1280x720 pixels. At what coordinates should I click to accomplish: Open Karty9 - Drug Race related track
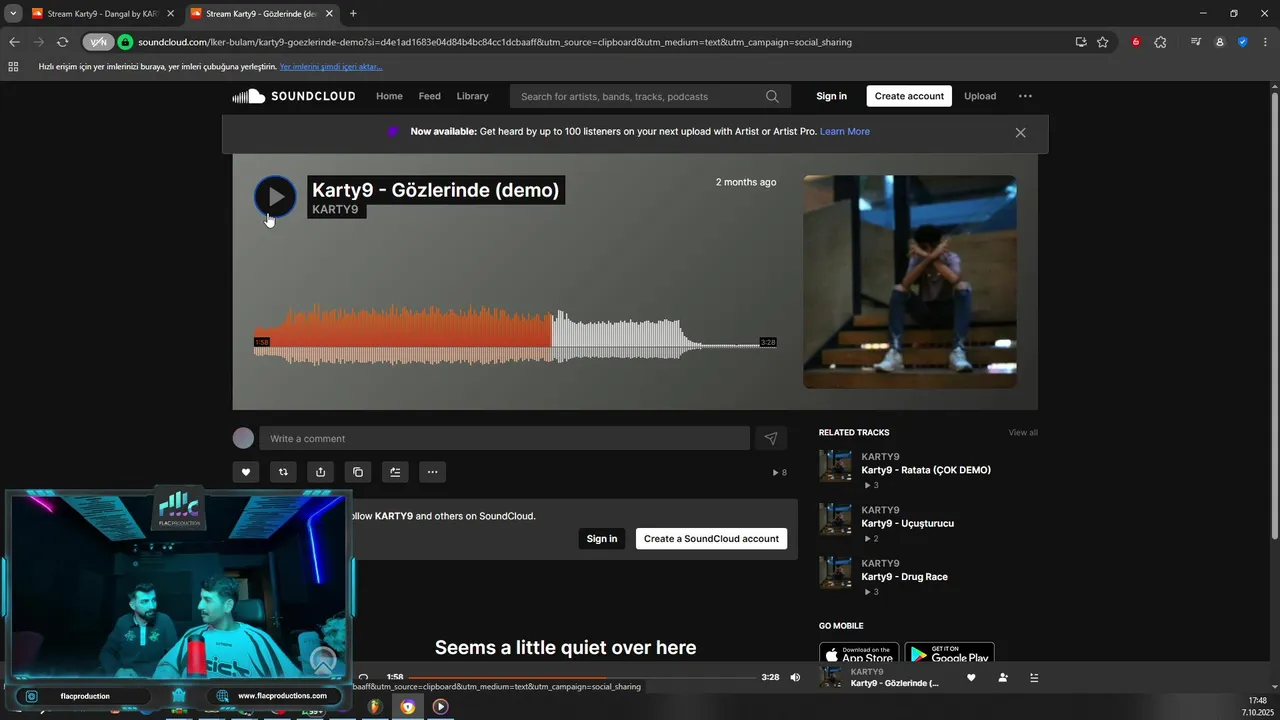point(904,577)
